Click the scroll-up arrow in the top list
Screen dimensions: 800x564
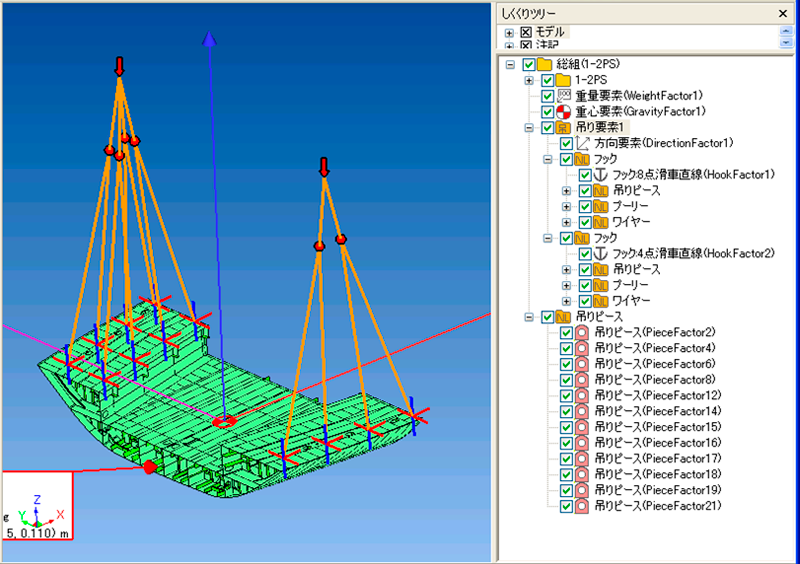[x=786, y=31]
